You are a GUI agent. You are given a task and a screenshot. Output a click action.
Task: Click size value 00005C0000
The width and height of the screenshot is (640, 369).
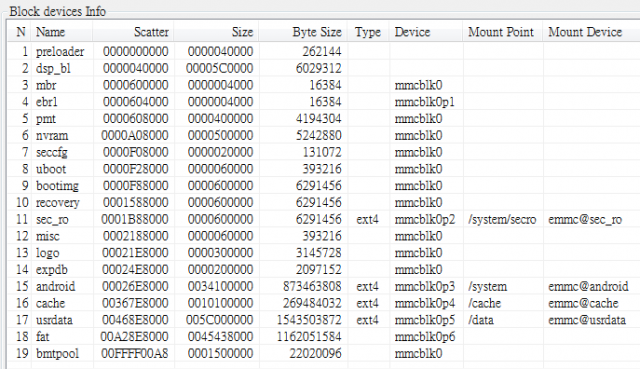[220, 68]
